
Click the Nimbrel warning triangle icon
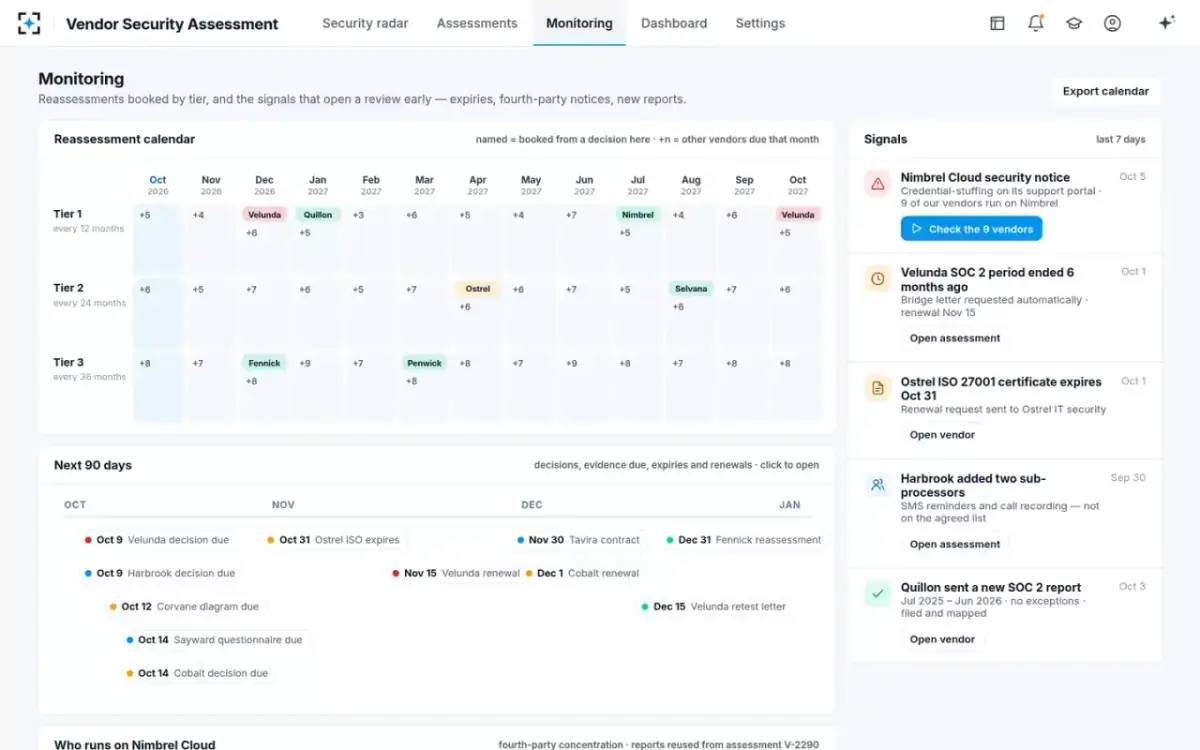pyautogui.click(x=877, y=184)
